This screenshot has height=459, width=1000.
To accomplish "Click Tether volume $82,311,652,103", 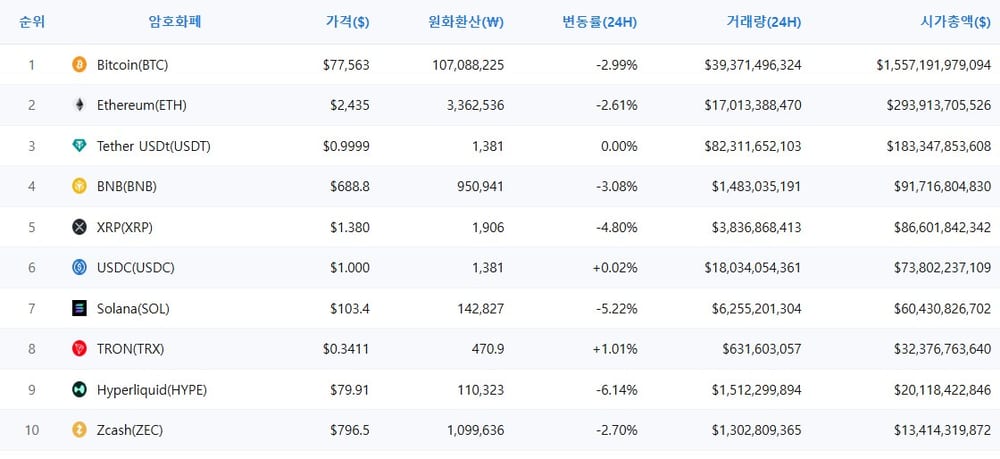I will pyautogui.click(x=753, y=146).
